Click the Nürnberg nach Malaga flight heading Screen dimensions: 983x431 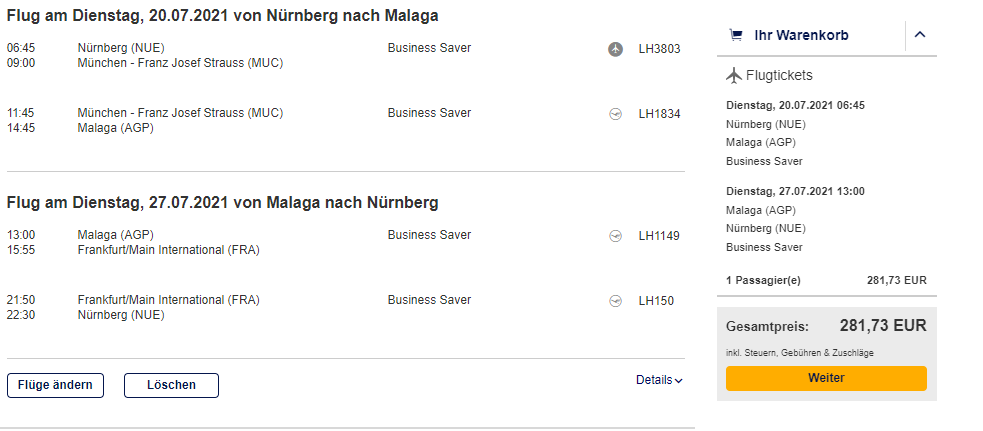tap(222, 15)
